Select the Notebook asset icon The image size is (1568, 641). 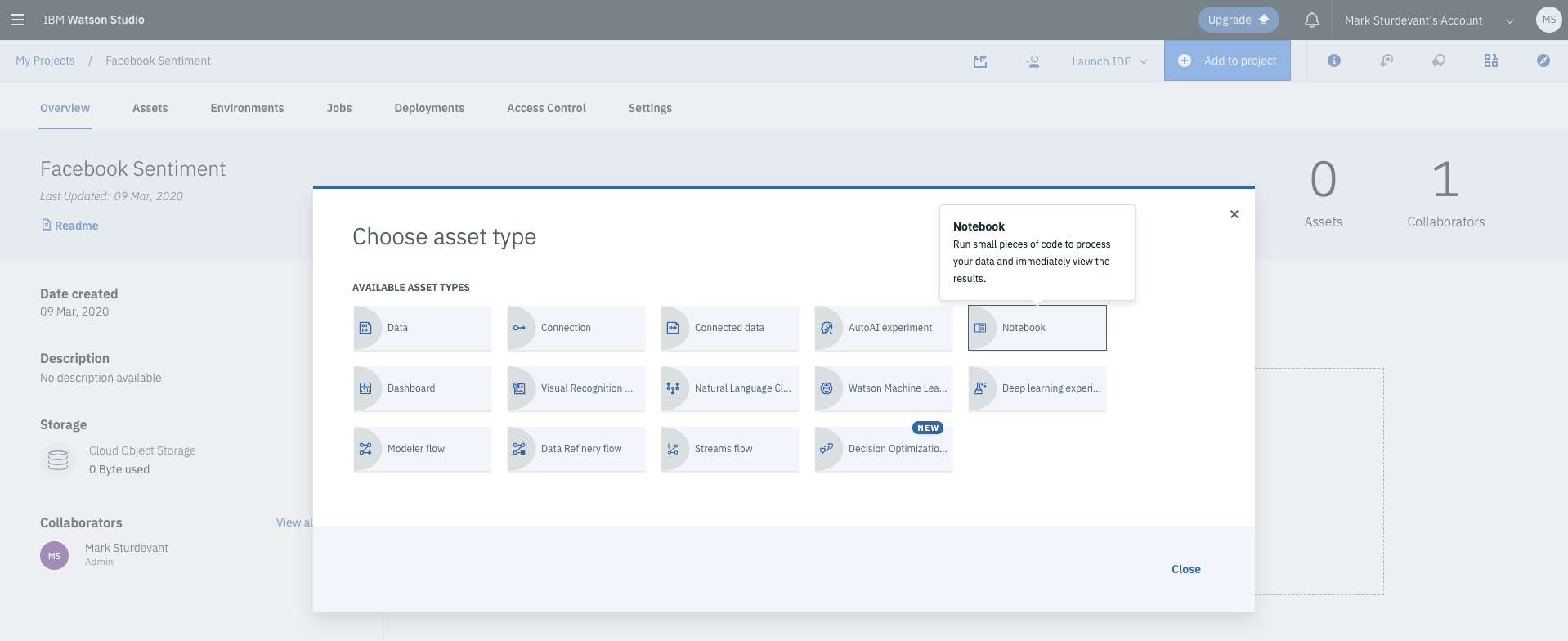click(x=980, y=328)
